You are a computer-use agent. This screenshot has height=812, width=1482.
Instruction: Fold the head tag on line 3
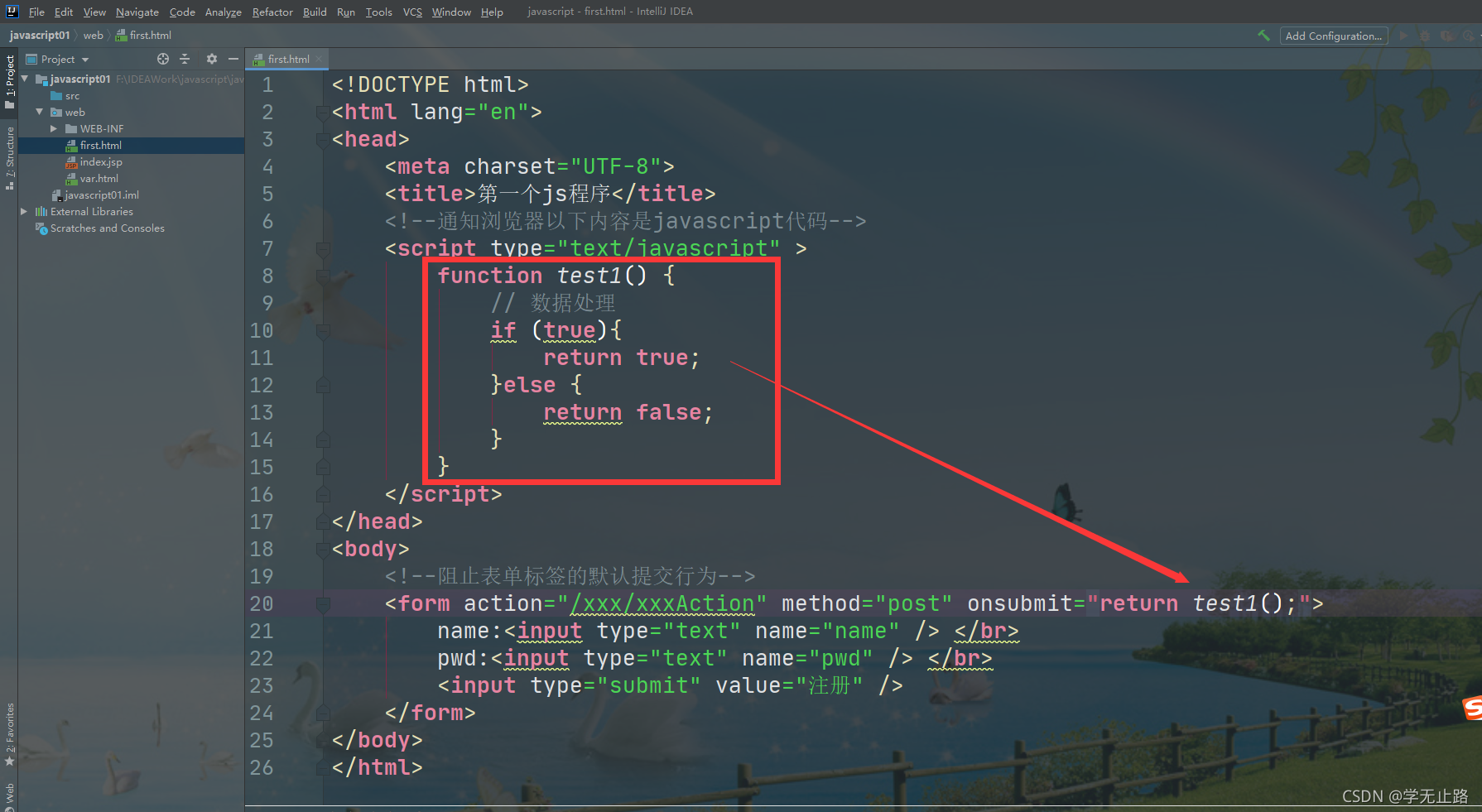pos(323,140)
